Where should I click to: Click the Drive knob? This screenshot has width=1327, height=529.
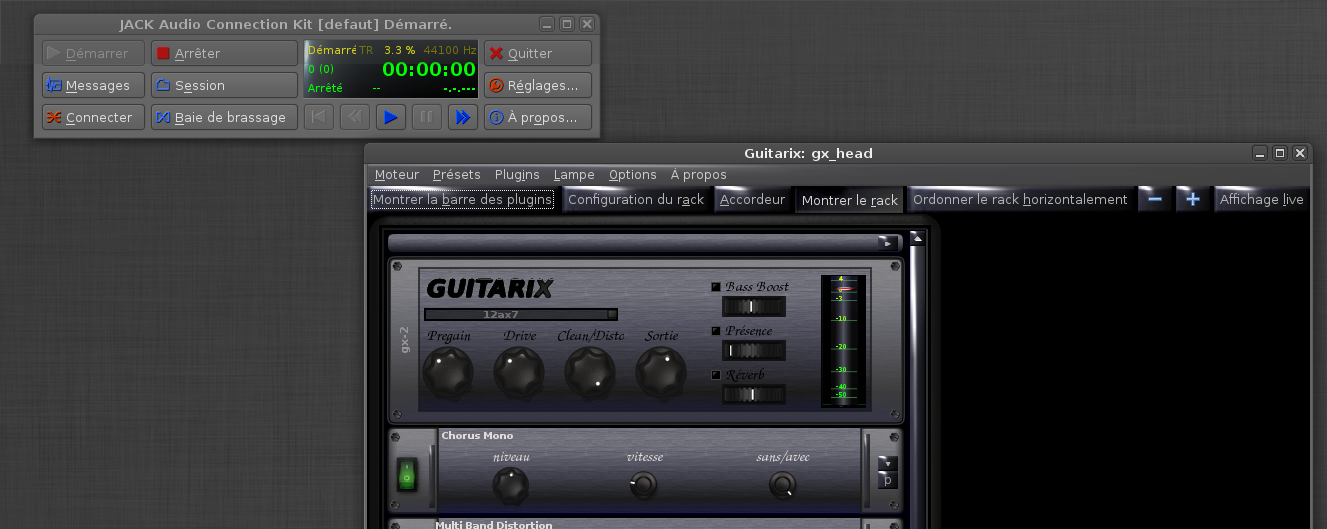tap(518, 372)
